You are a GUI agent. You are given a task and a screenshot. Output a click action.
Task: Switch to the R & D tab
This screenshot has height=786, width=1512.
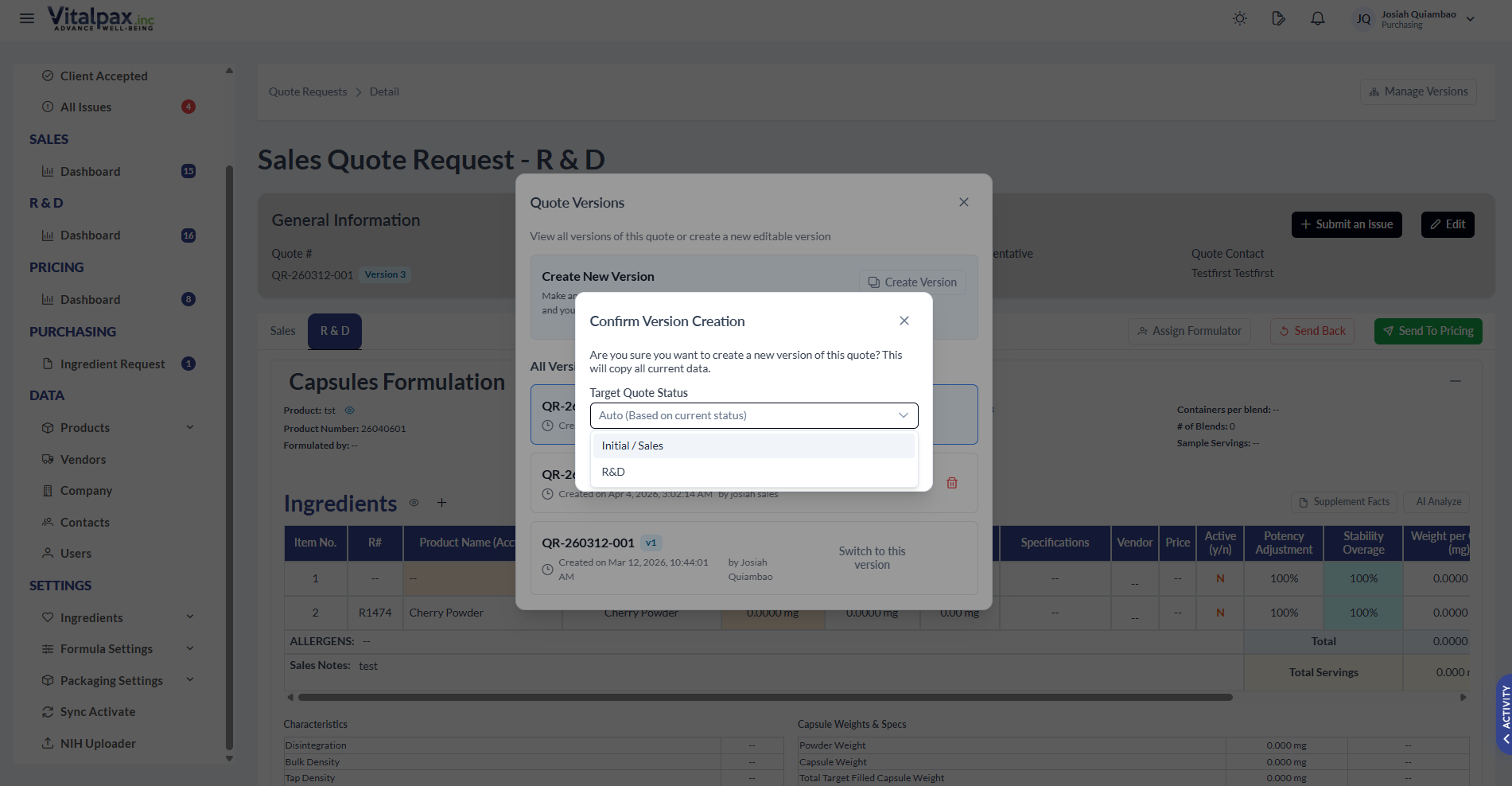(x=335, y=331)
